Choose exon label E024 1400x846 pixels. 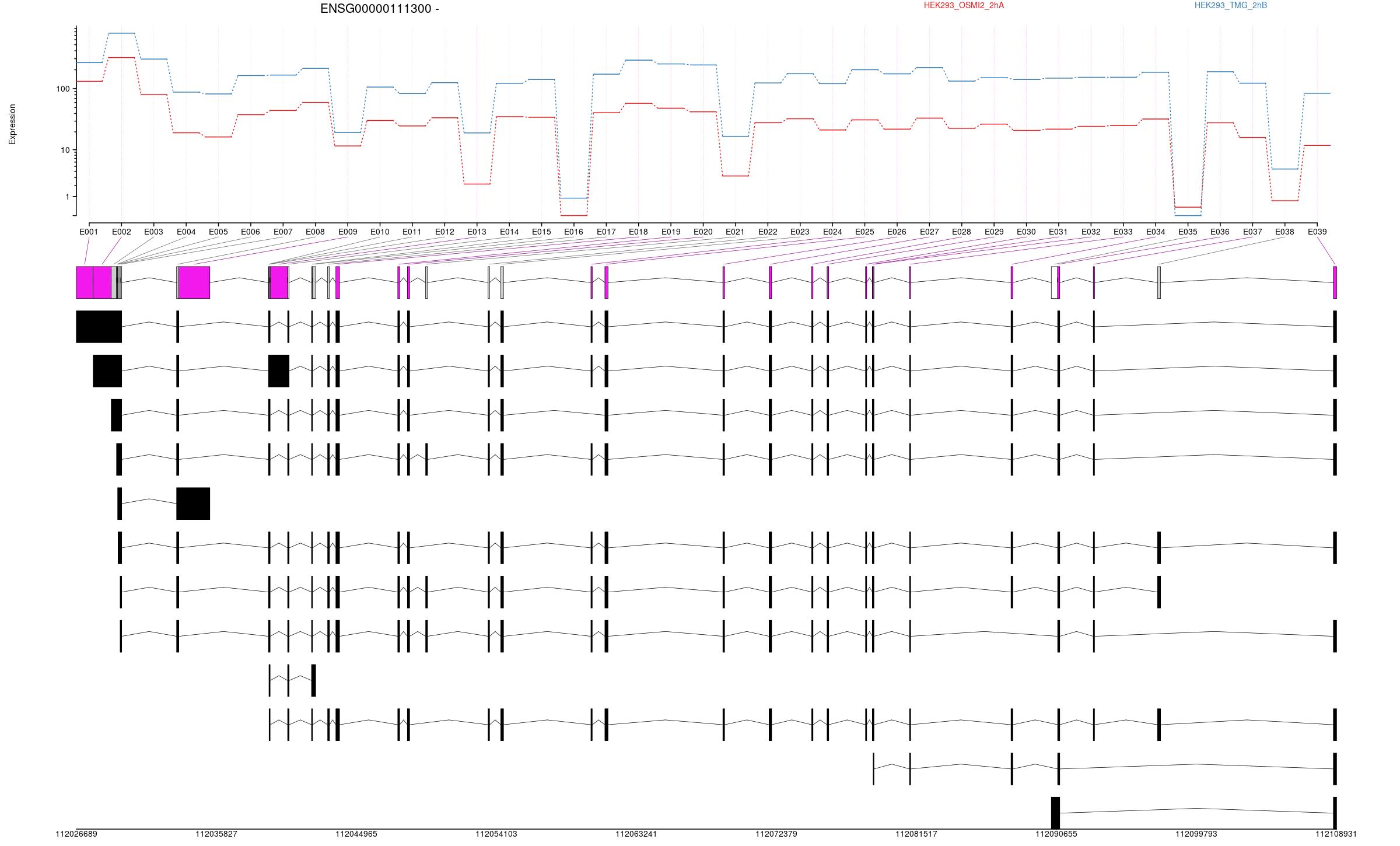pyautogui.click(x=832, y=232)
